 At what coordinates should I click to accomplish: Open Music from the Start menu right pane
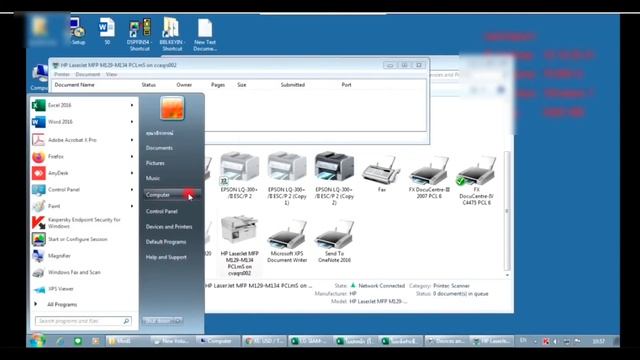[153, 178]
